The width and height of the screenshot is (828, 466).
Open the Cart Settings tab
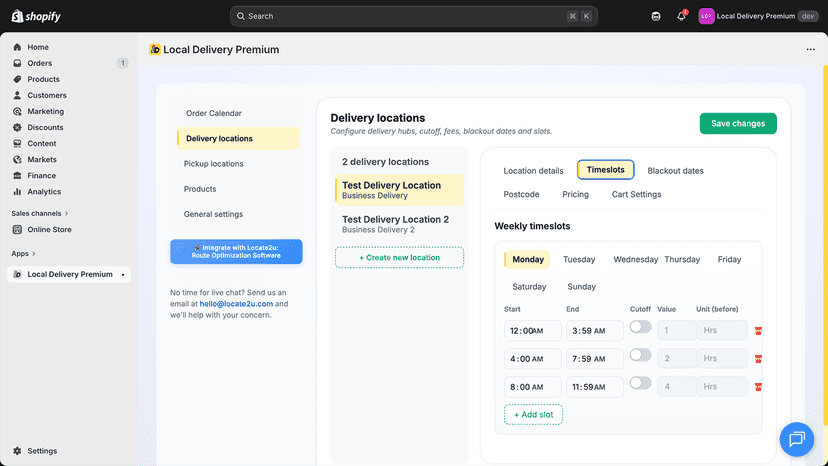tap(636, 194)
